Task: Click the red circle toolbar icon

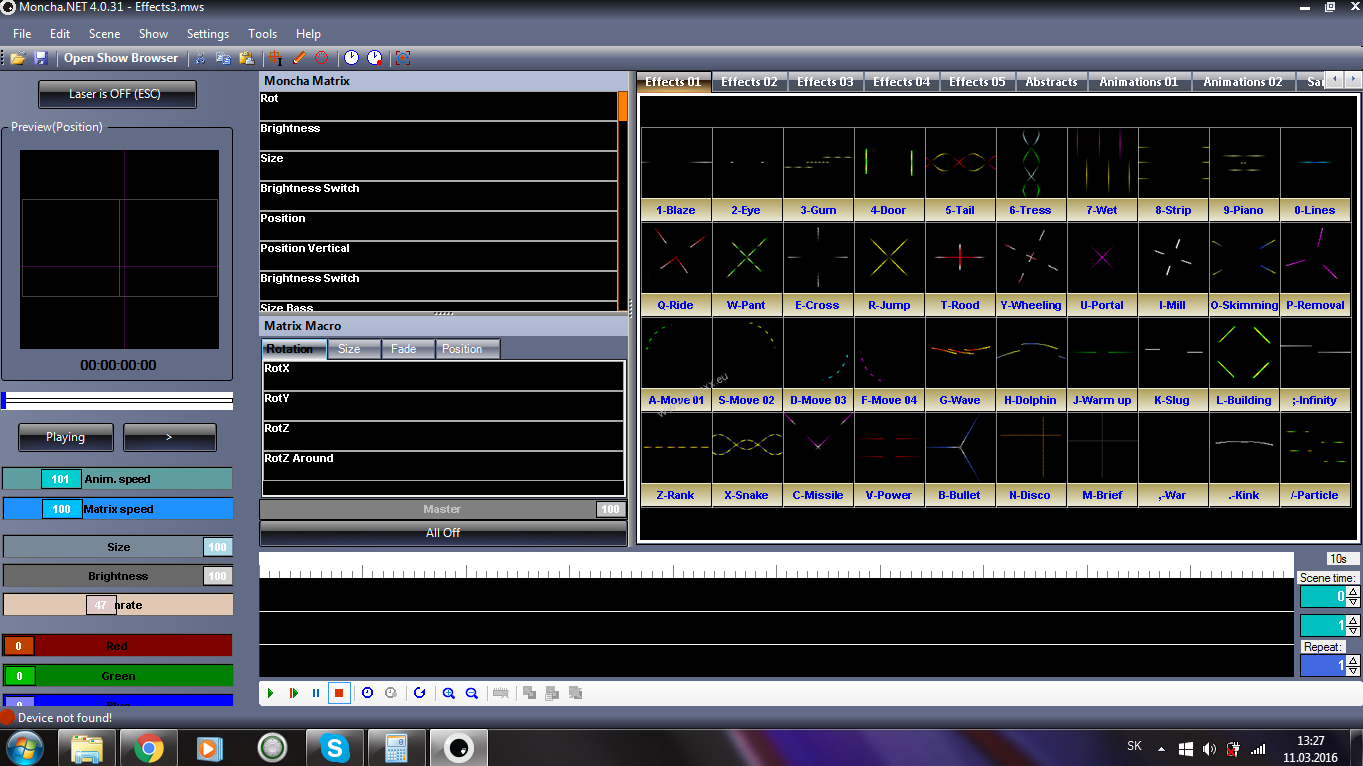Action: [321, 58]
